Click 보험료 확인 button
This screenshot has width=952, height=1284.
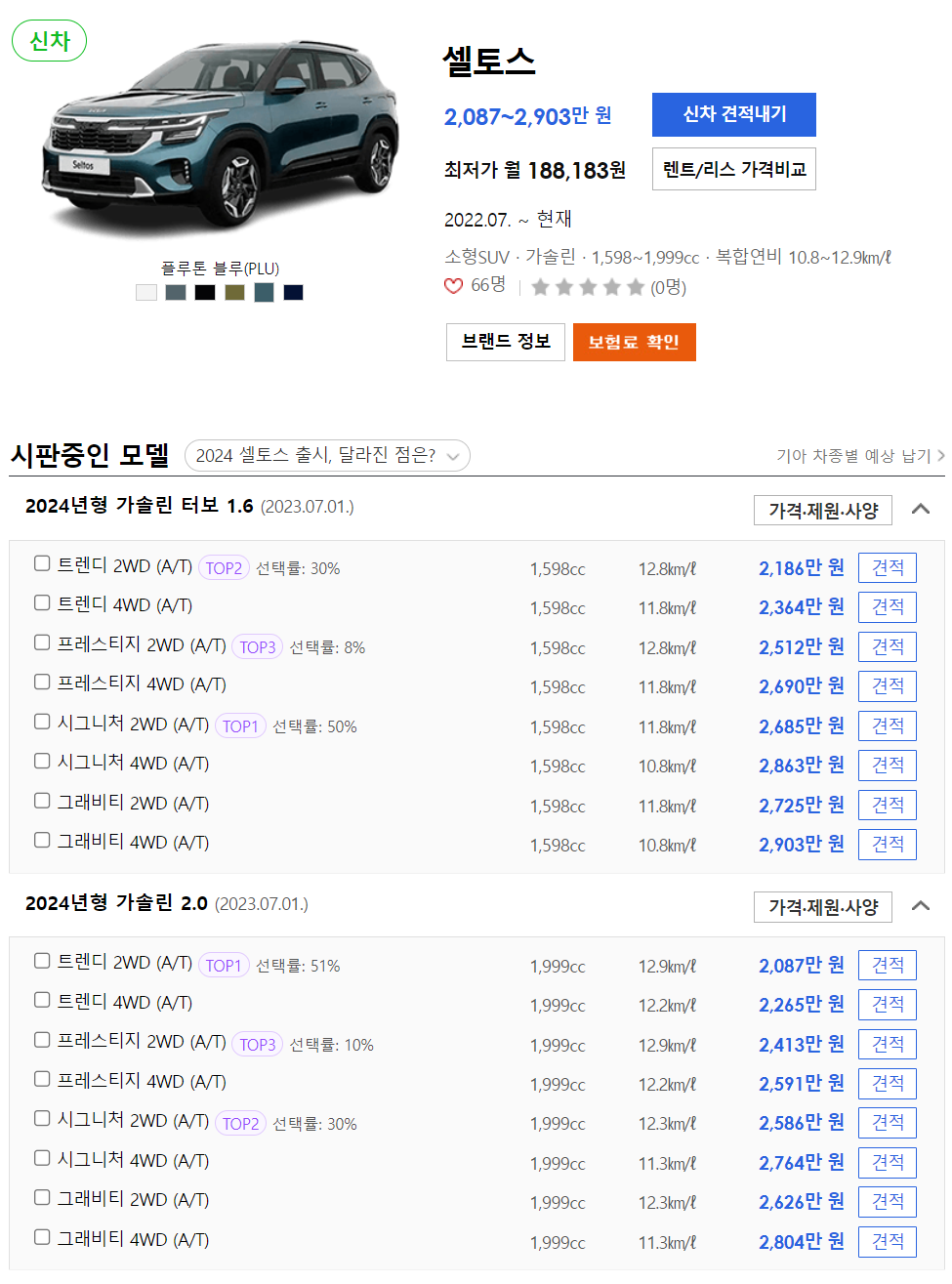(x=635, y=342)
